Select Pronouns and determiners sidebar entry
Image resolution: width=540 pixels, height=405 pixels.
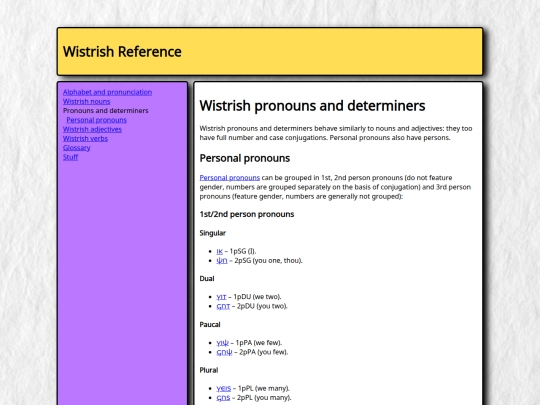(x=105, y=111)
